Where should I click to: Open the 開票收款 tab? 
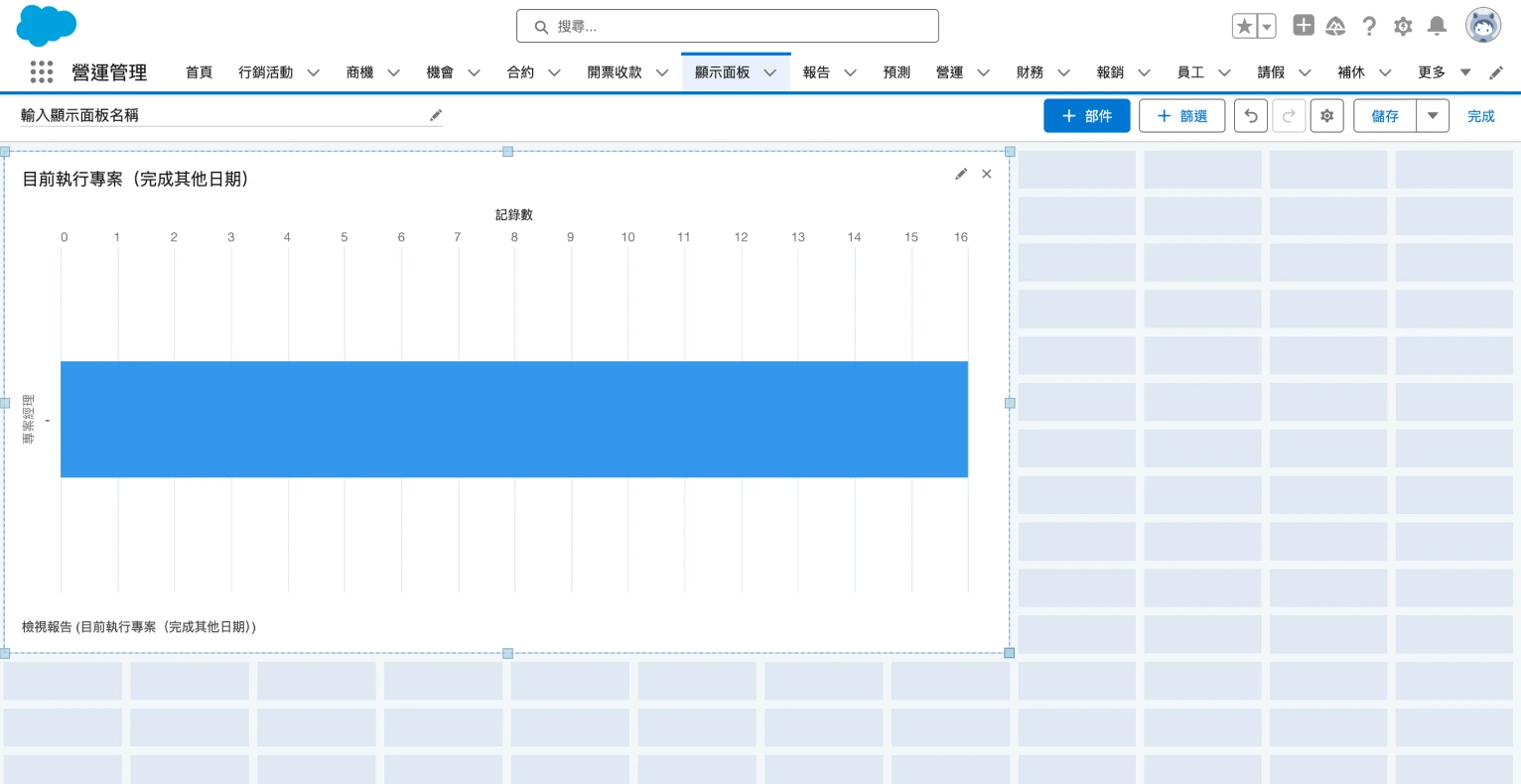[614, 72]
